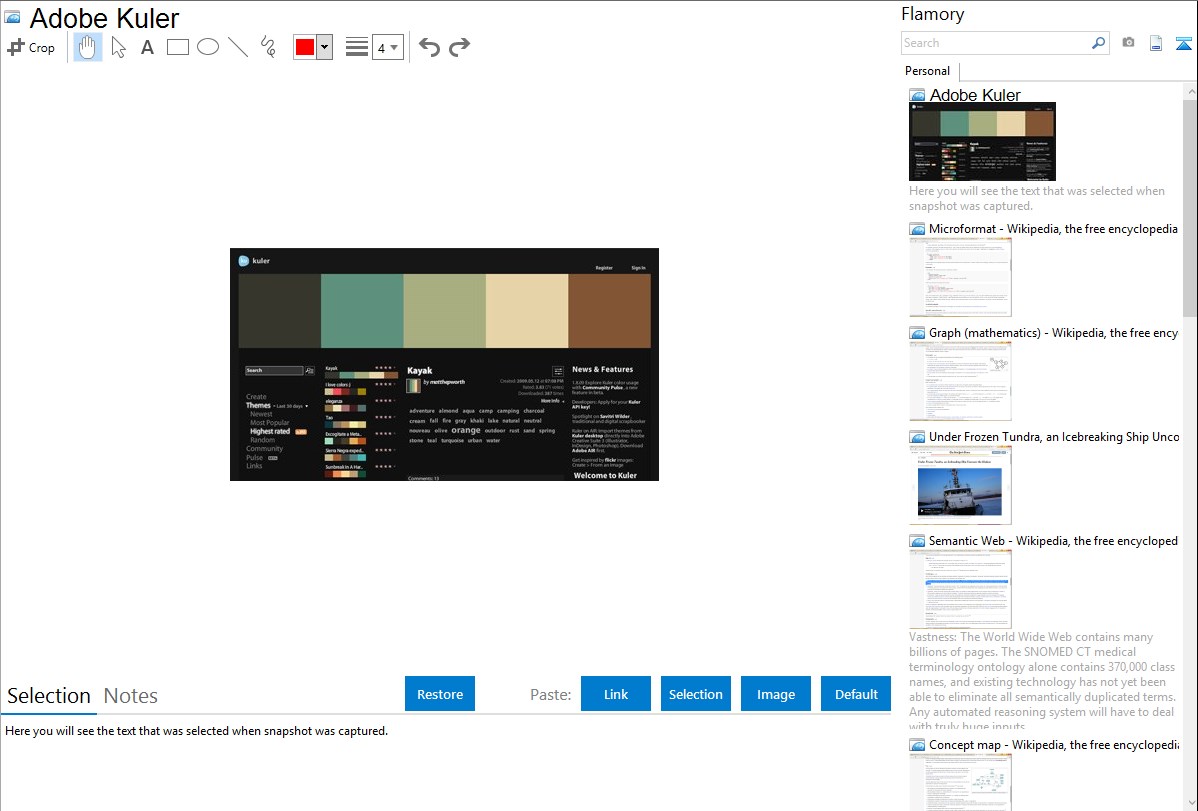Click the document icon beside the camera
This screenshot has width=1198, height=811.
pos(1156,43)
